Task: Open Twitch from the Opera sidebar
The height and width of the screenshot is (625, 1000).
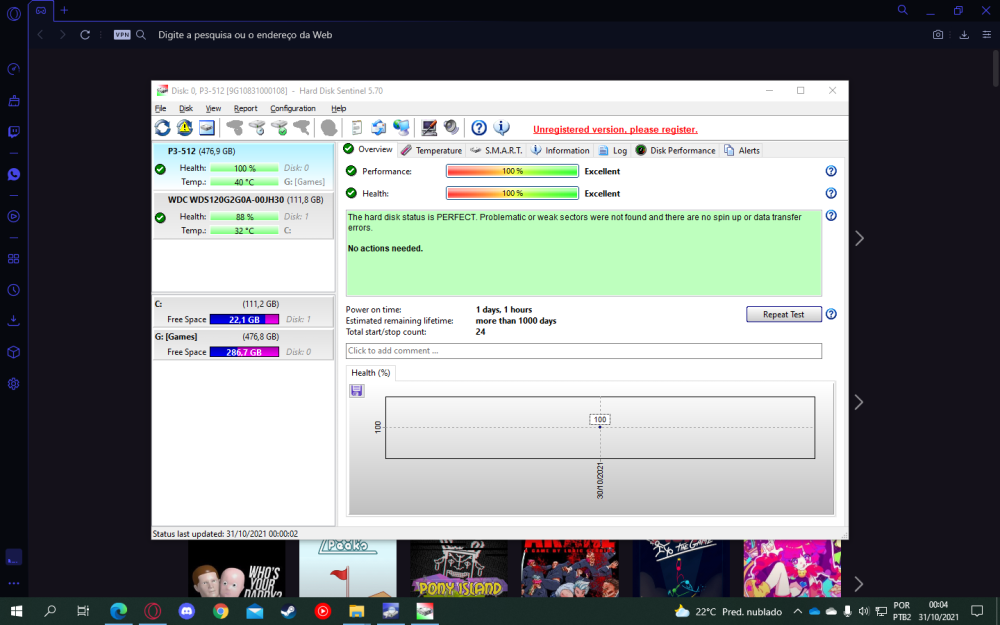Action: click(14, 131)
